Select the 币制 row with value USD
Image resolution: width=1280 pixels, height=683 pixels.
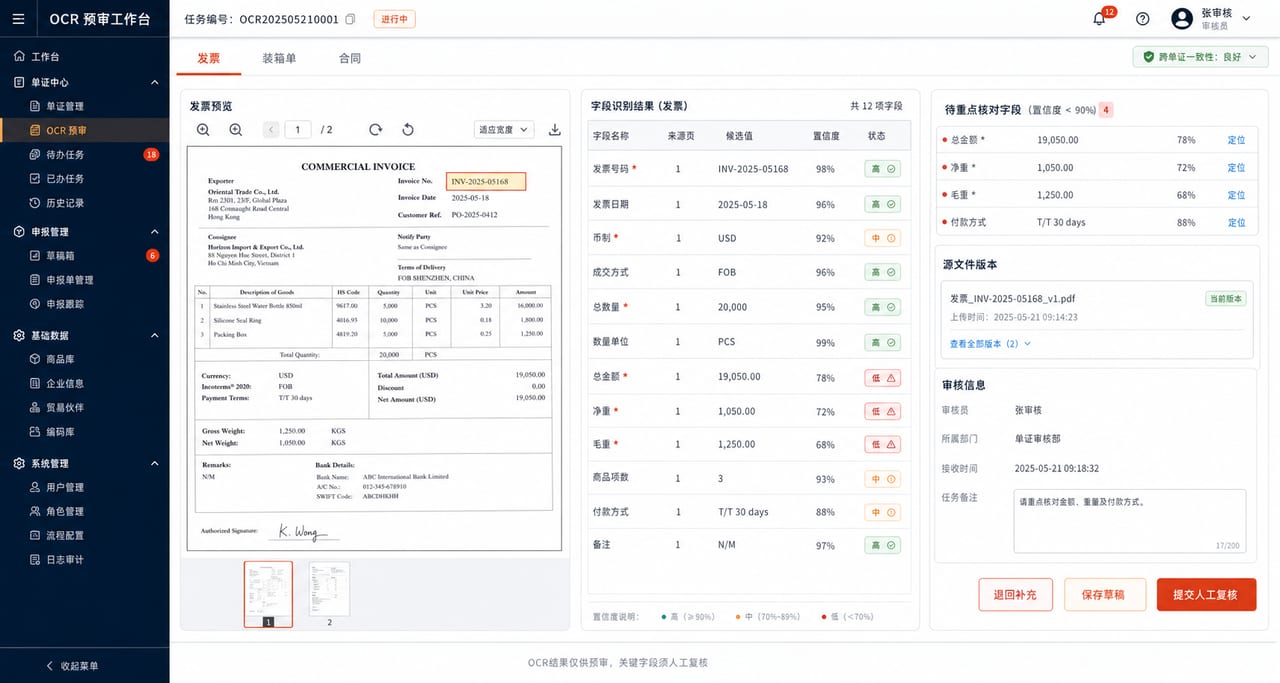click(x=749, y=238)
